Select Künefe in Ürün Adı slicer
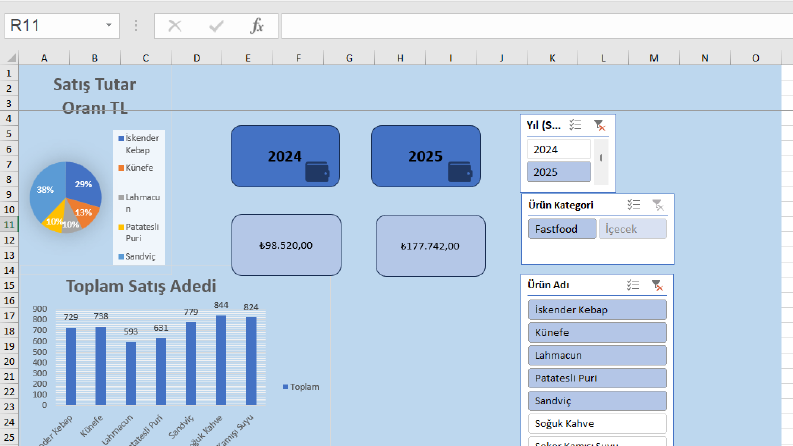The image size is (793, 446). click(x=597, y=332)
